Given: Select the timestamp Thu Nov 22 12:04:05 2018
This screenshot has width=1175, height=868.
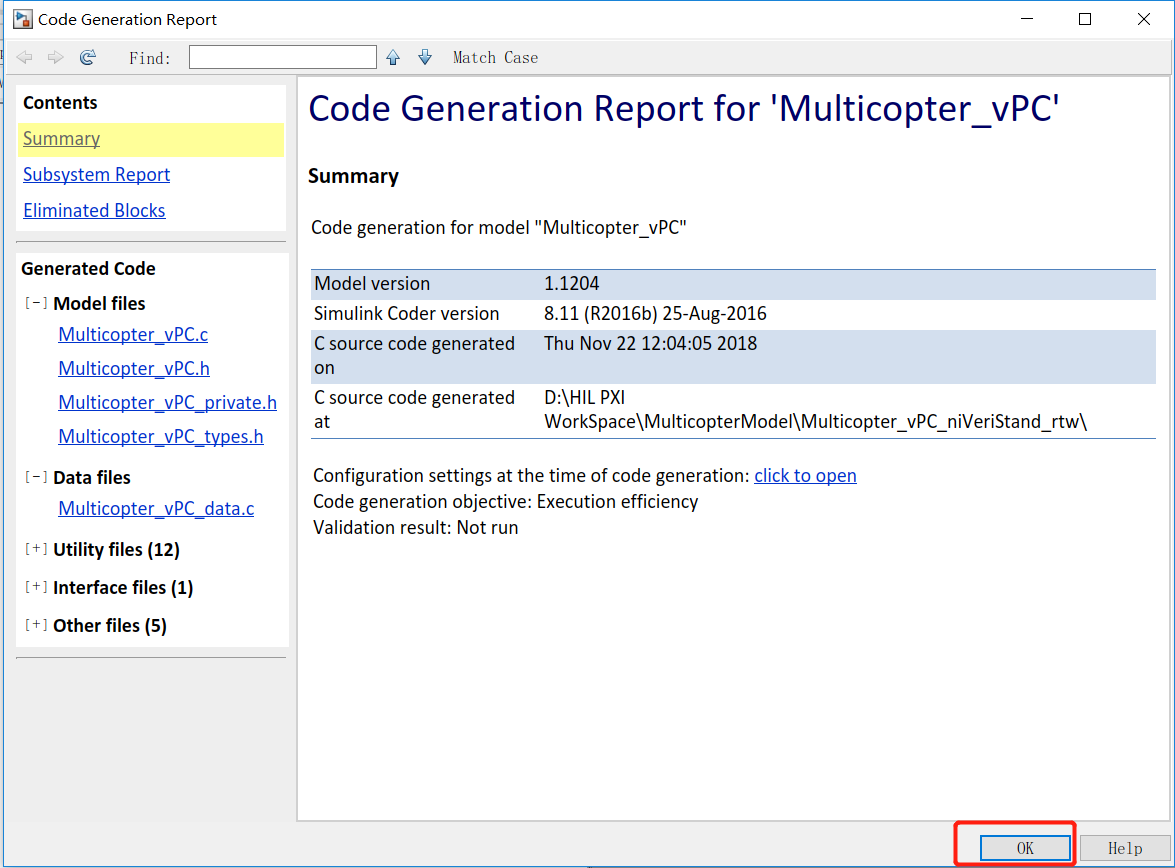Looking at the screenshot, I should point(650,343).
